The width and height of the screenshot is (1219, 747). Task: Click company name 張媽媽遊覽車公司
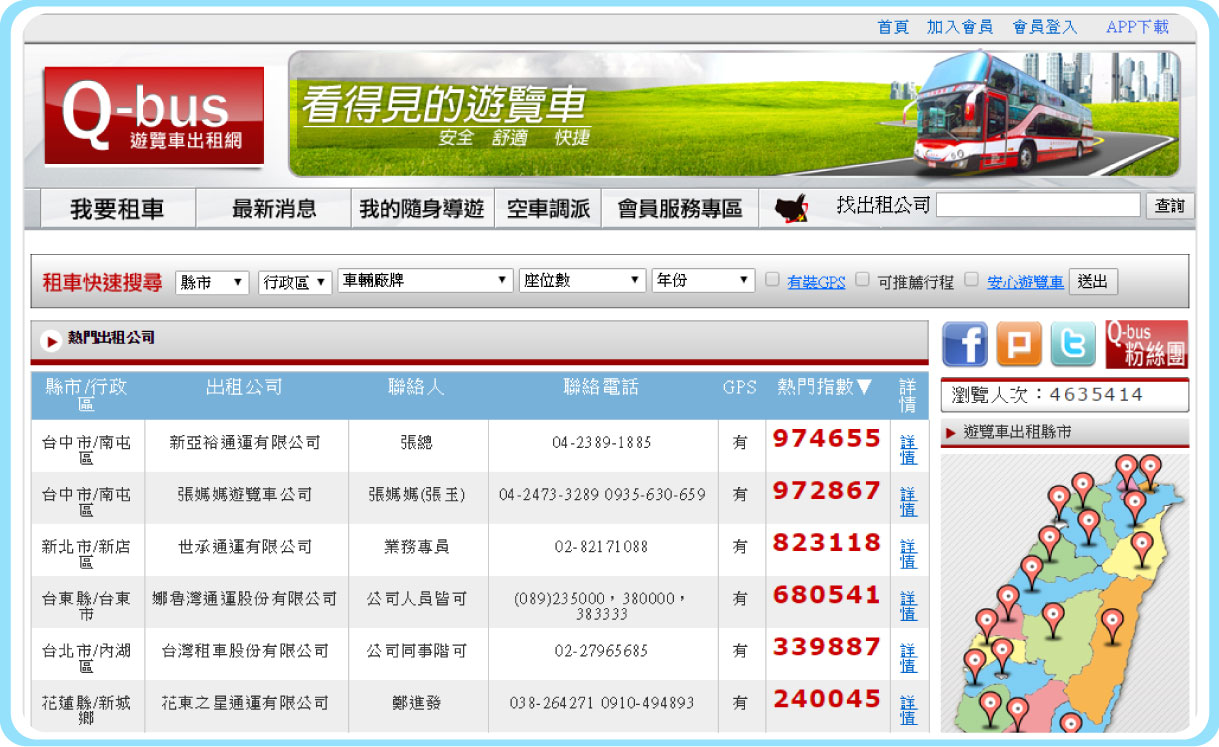245,494
